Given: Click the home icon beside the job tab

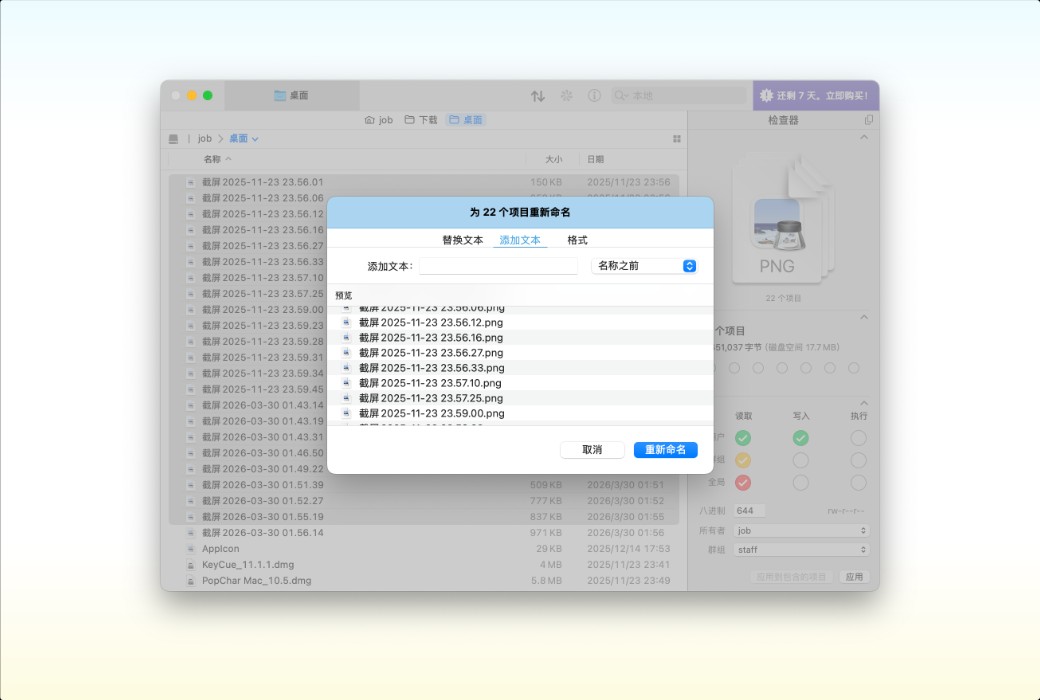Looking at the screenshot, I should [371, 118].
